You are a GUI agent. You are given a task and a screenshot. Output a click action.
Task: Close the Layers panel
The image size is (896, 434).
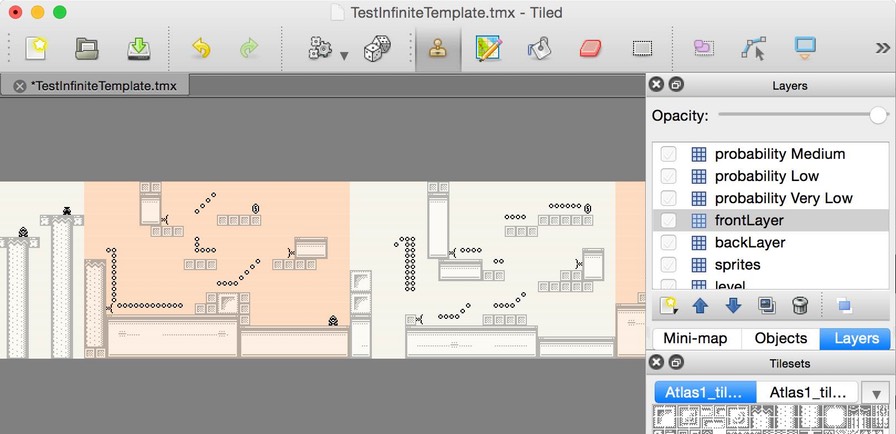657,85
